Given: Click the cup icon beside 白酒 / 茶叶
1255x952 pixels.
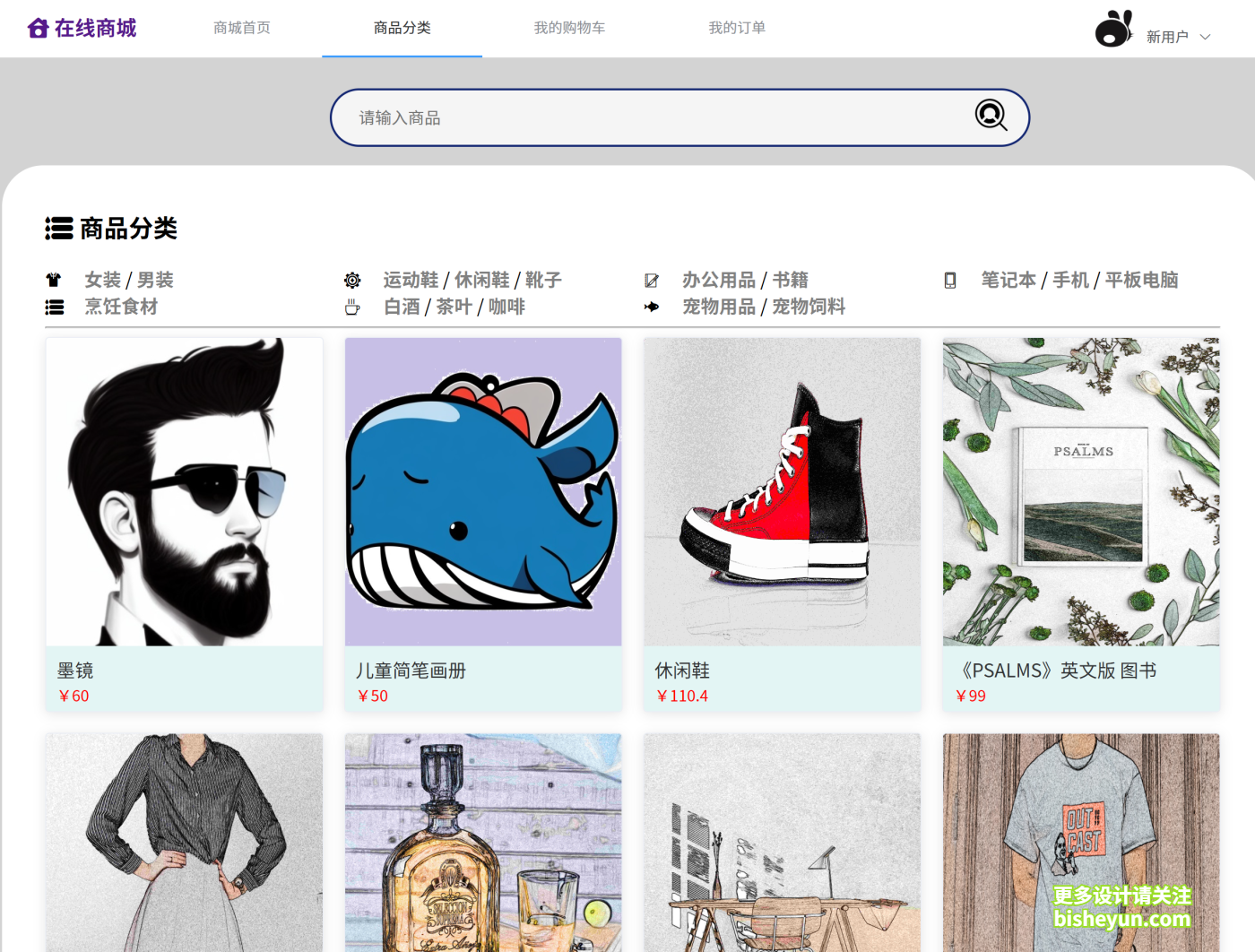Looking at the screenshot, I should (x=352, y=307).
